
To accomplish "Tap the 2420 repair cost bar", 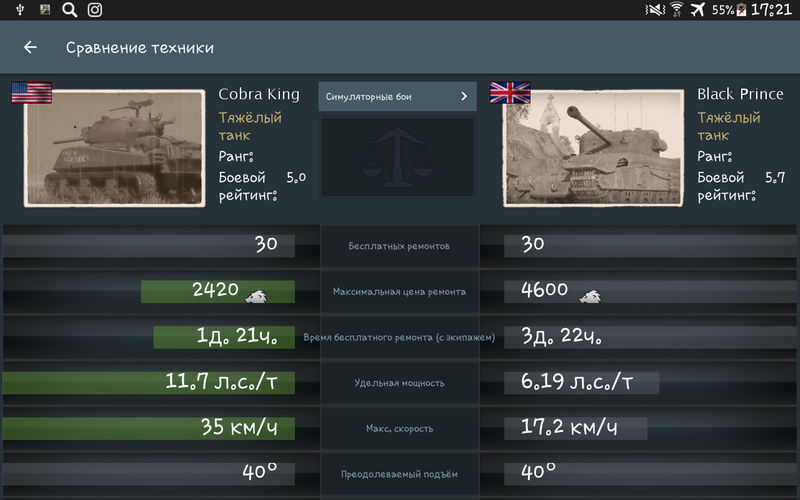I will 218,292.
